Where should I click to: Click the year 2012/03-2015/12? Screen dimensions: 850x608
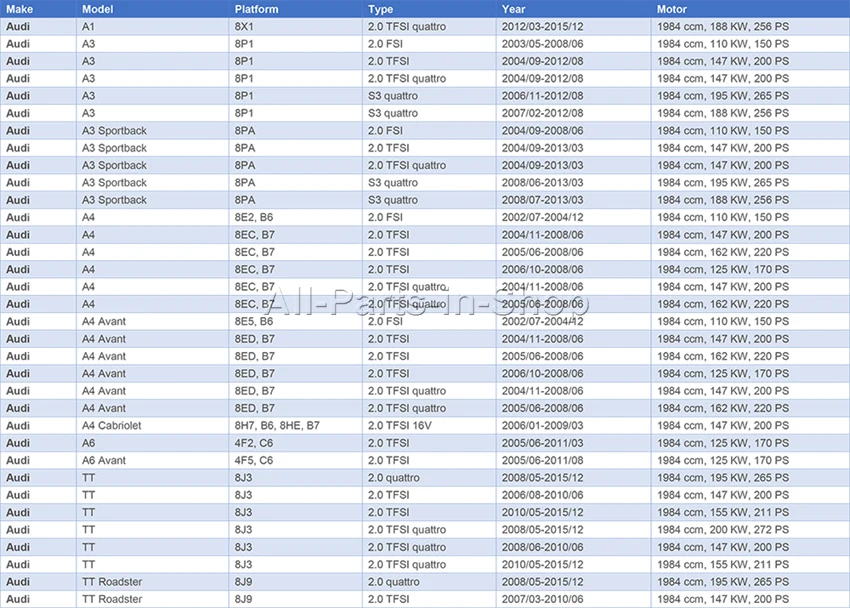(x=542, y=27)
